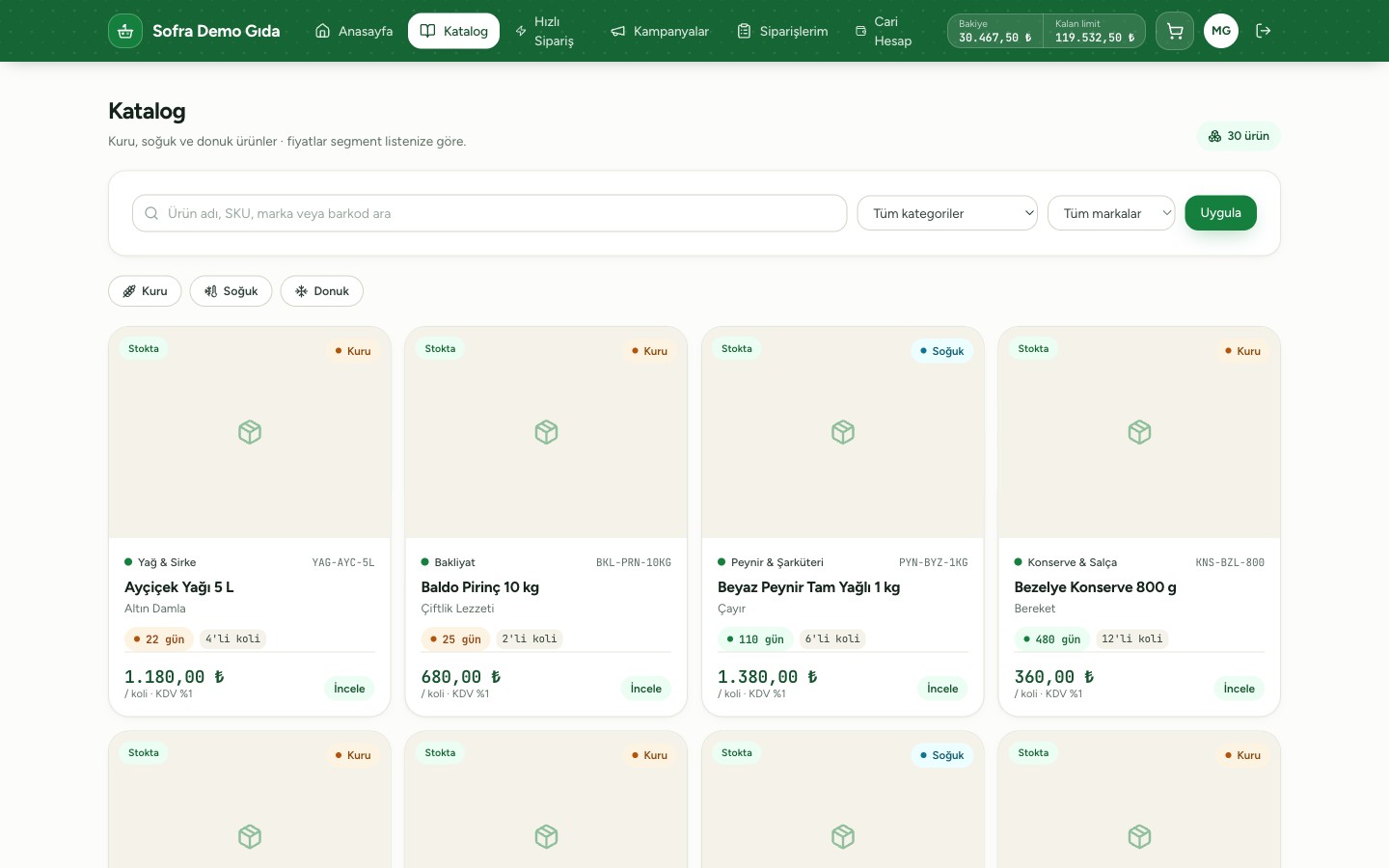The height and width of the screenshot is (868, 1389).
Task: Focus the product search input field
Action: [490, 213]
